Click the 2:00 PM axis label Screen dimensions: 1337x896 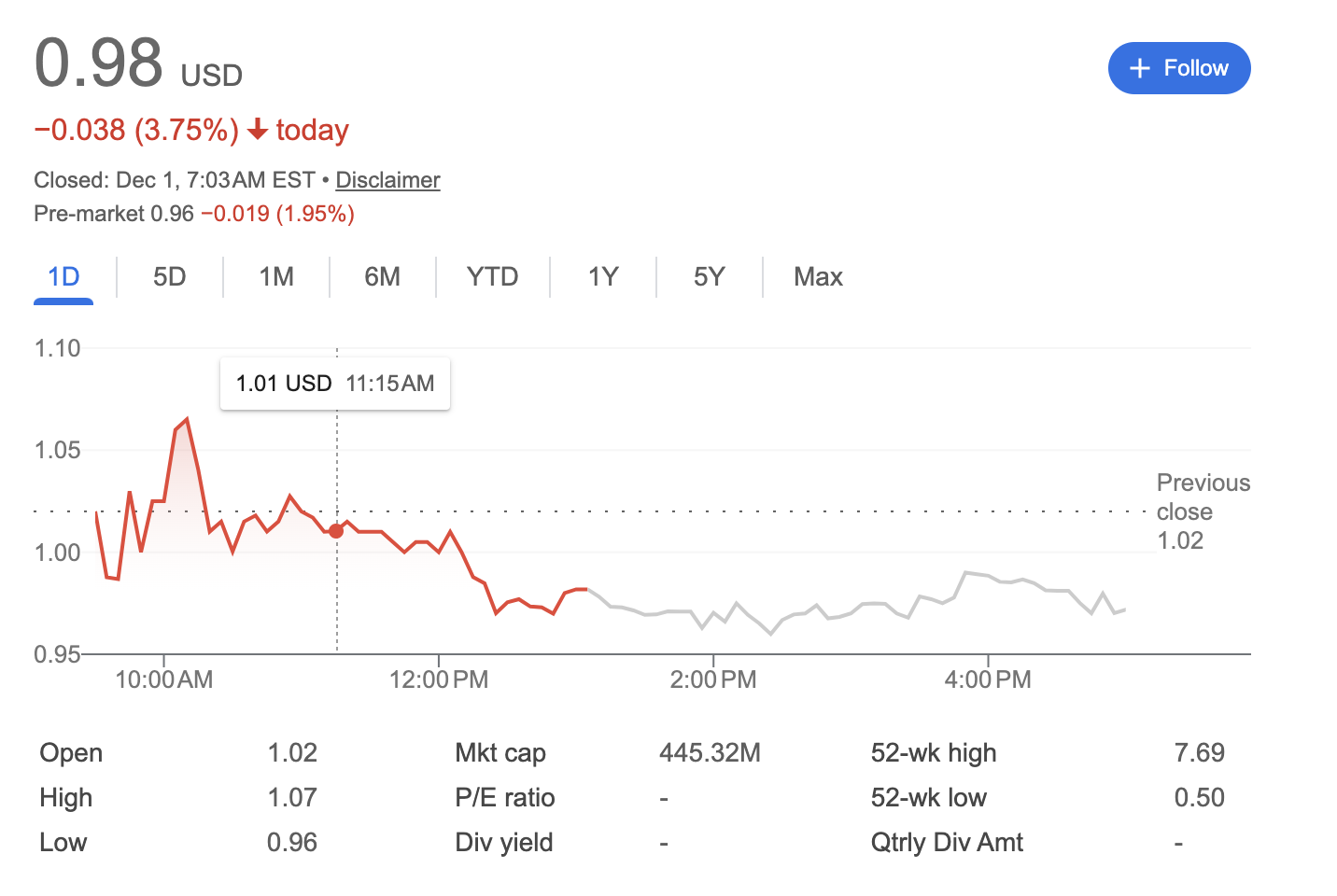(713, 679)
